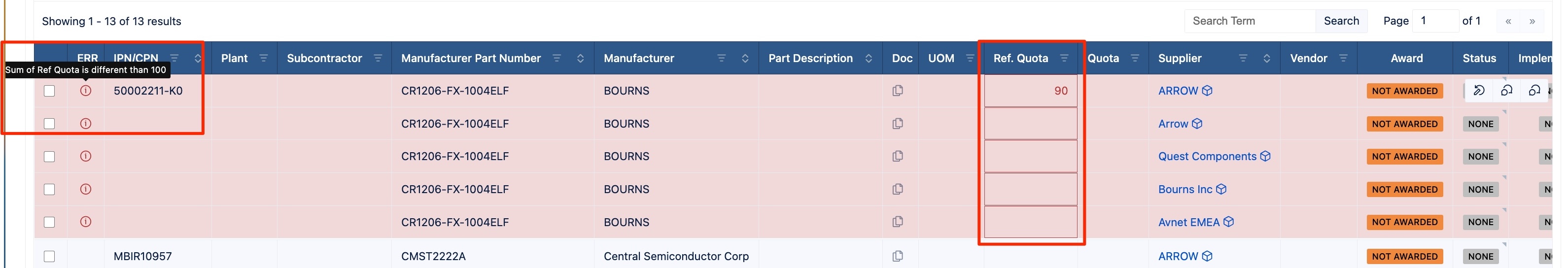Focus the Search Term input field
This screenshot has height=268, width=1568.
(1250, 21)
